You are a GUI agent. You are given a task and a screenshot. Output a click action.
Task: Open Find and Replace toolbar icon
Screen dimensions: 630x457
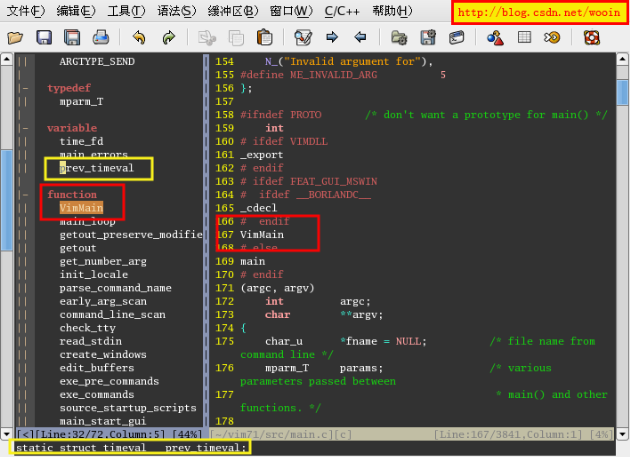coord(303,38)
